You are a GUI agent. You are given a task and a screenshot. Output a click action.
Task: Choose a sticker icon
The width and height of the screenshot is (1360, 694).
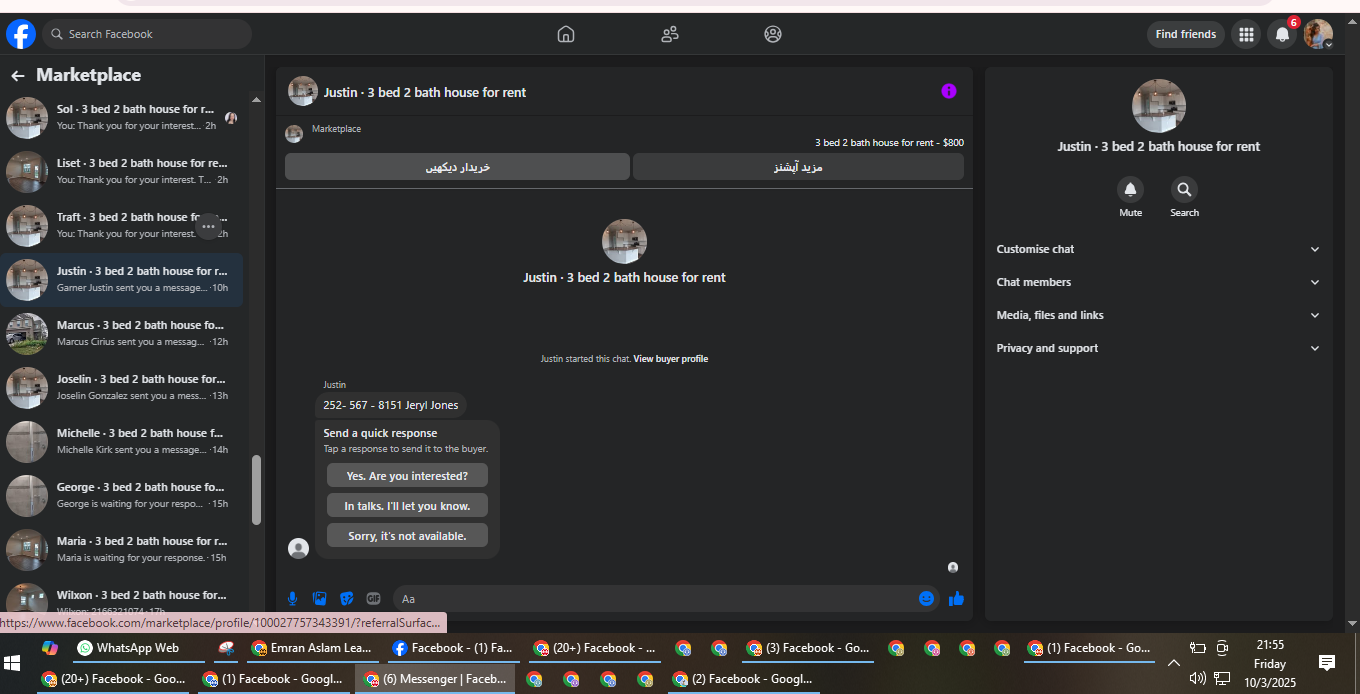pyautogui.click(x=347, y=598)
